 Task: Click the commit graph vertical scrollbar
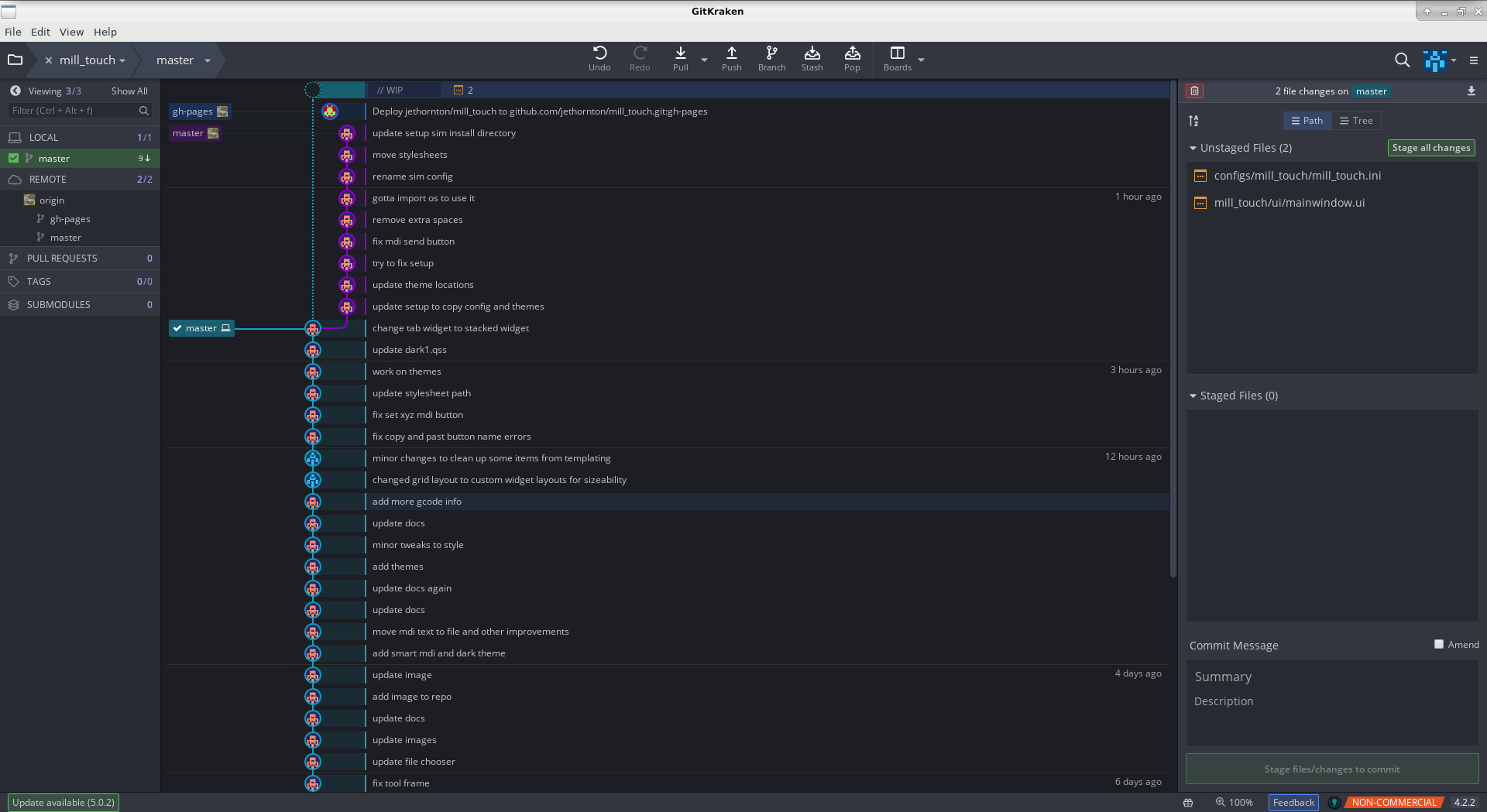tap(1173, 329)
